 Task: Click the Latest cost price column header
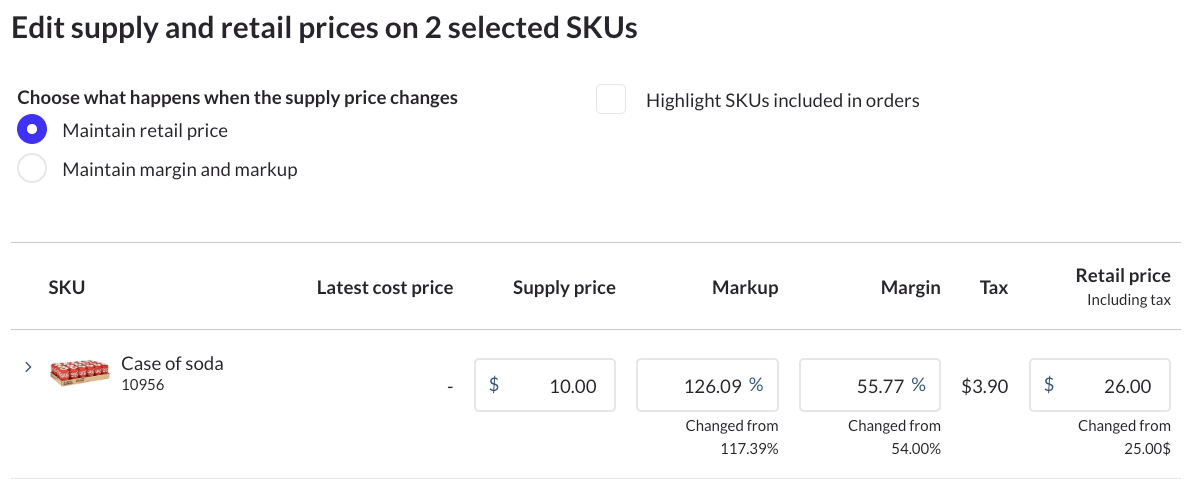coord(385,288)
